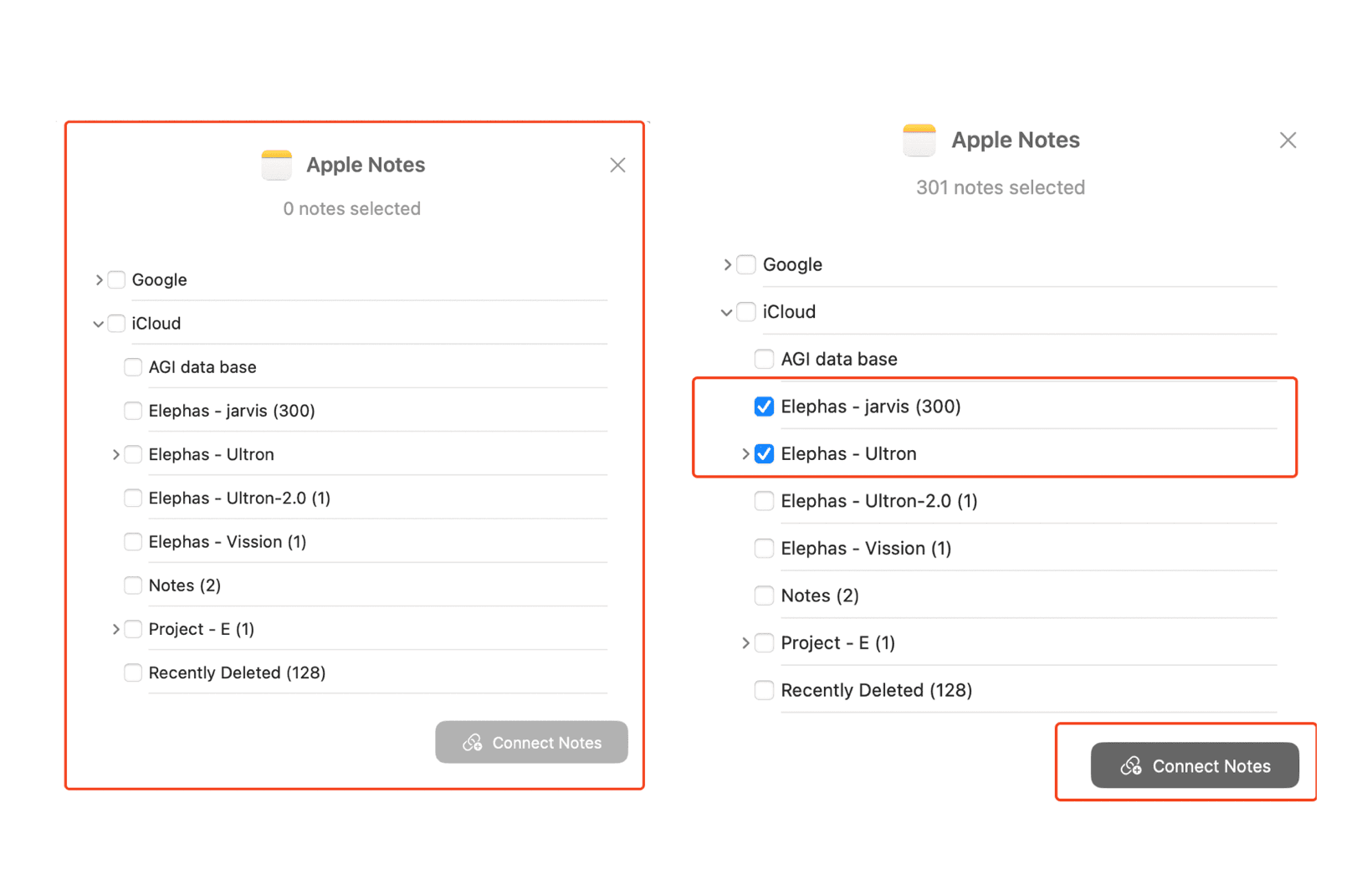Click the Apple Notes app icon in right dialog
Image resolution: width=1372 pixels, height=890 pixels.
(x=919, y=140)
